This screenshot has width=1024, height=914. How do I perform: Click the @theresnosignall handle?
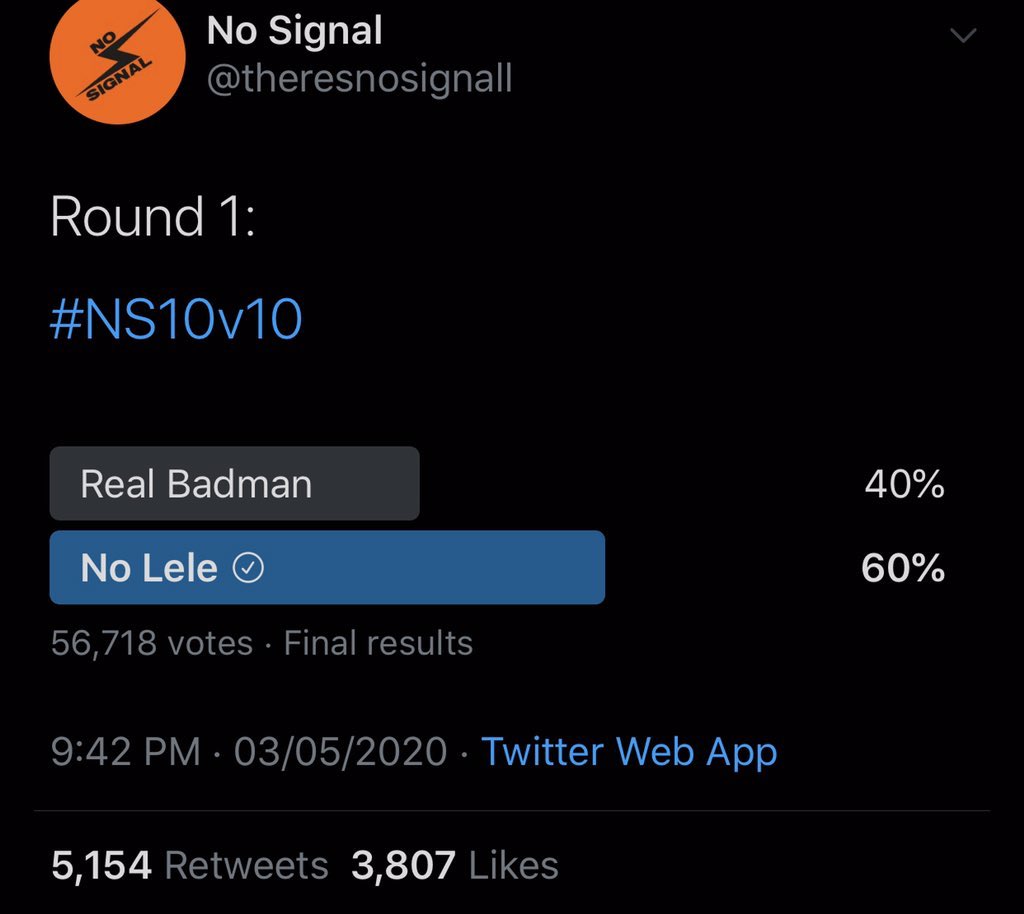click(x=359, y=80)
